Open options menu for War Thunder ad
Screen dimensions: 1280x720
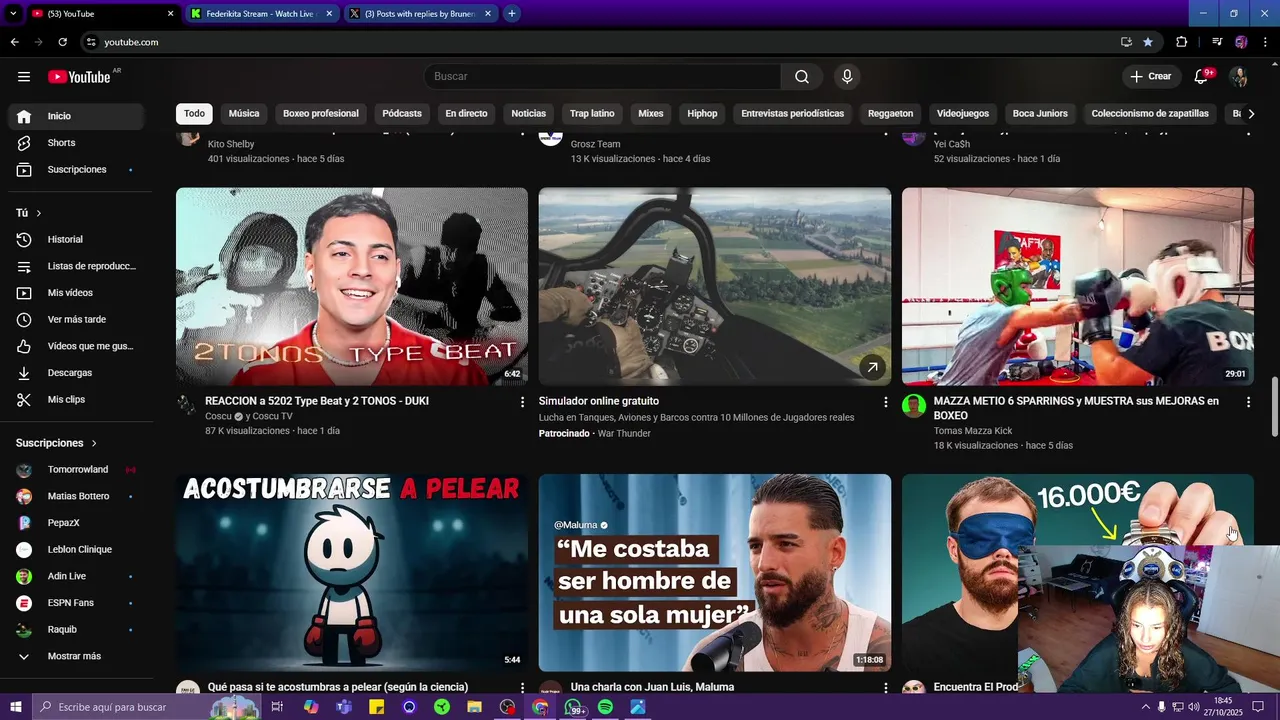click(885, 402)
